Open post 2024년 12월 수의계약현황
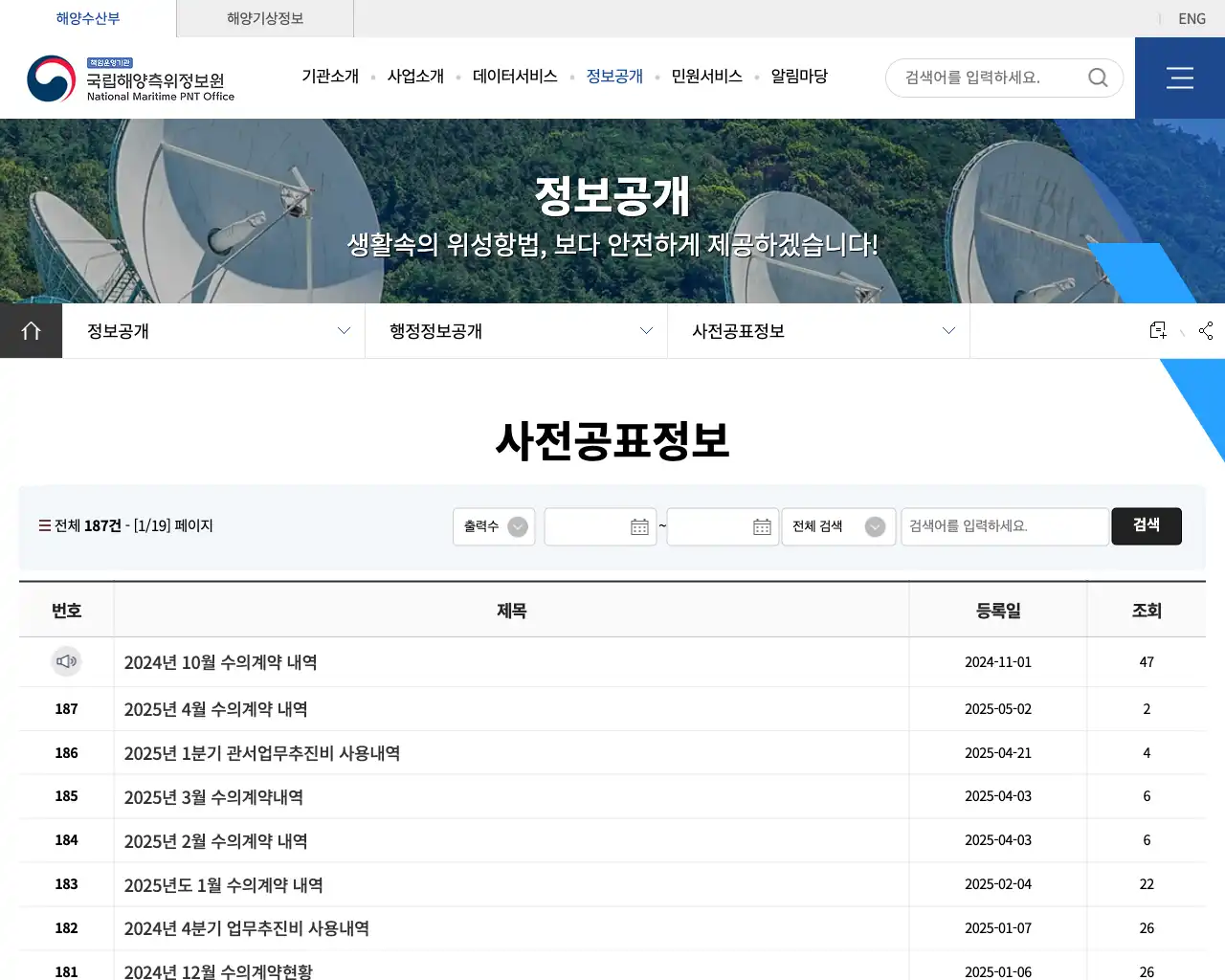This screenshot has width=1225, height=980. (x=218, y=970)
